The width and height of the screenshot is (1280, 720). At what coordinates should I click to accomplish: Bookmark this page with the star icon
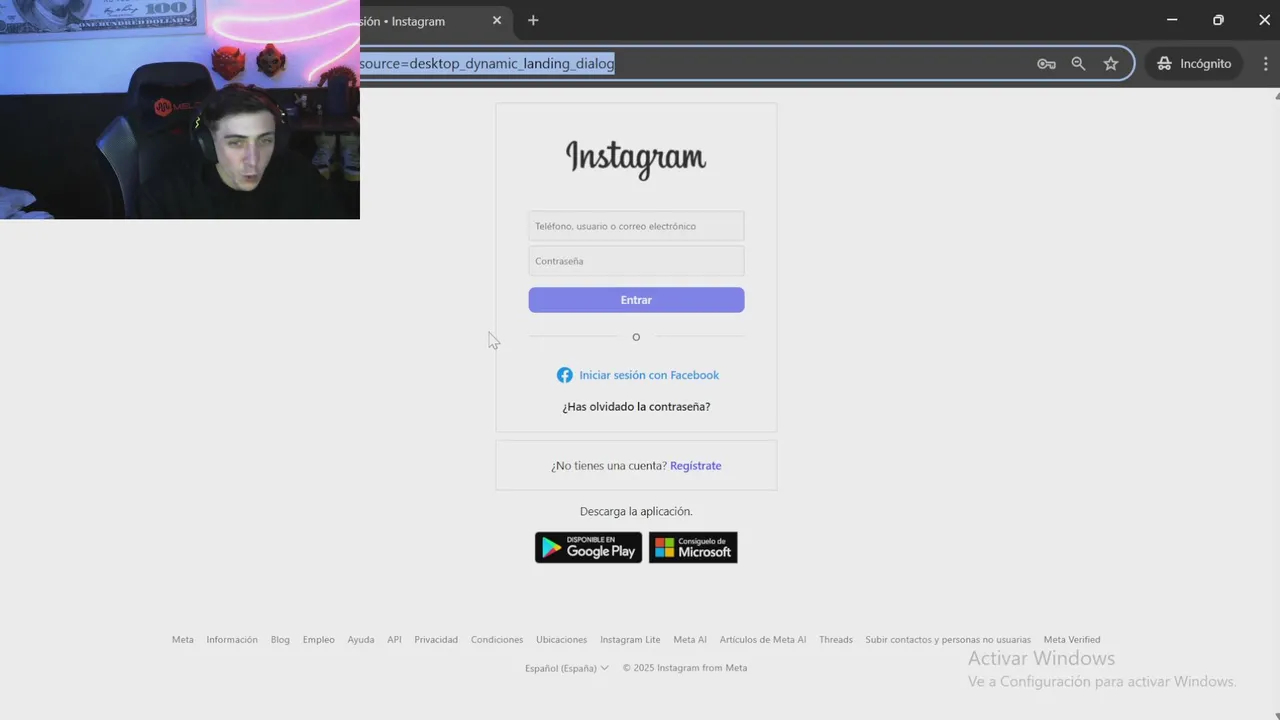tap(1111, 63)
